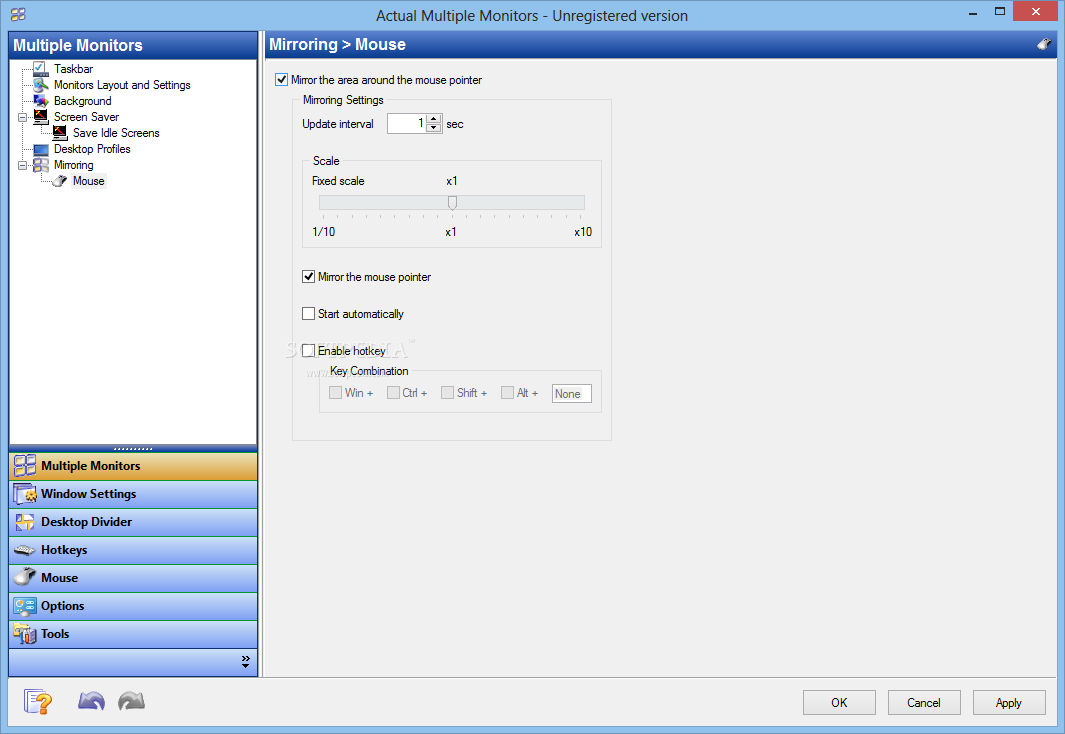Click the Cancel button

click(x=924, y=703)
